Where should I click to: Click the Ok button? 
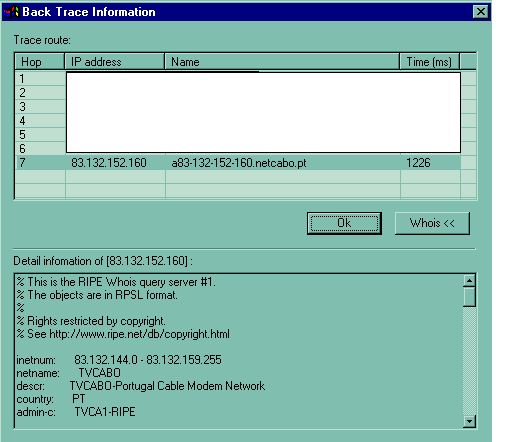click(x=344, y=223)
